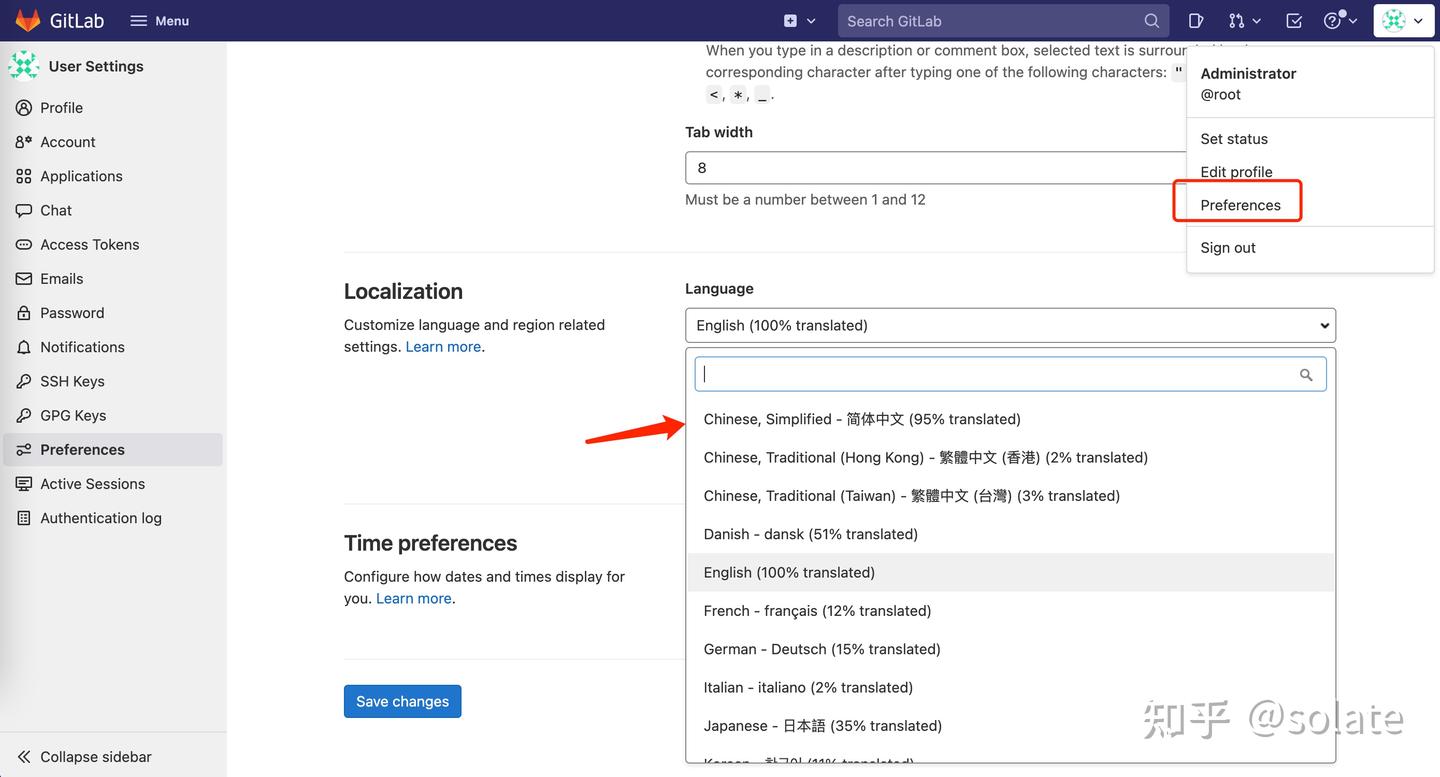Open the SSH Keys settings icon
Image resolution: width=1440 pixels, height=777 pixels.
coord(22,381)
